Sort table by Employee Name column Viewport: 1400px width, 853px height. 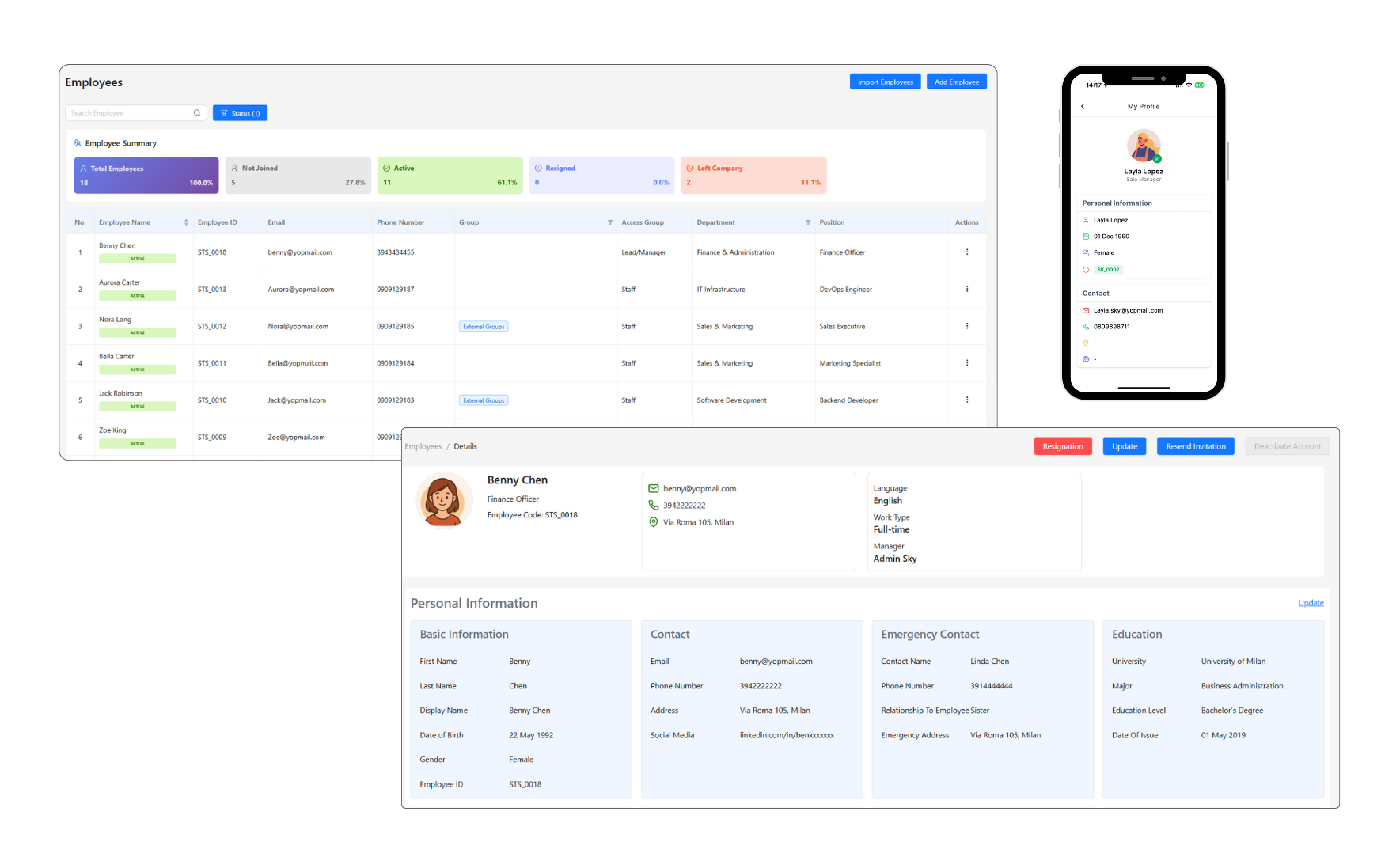186,222
